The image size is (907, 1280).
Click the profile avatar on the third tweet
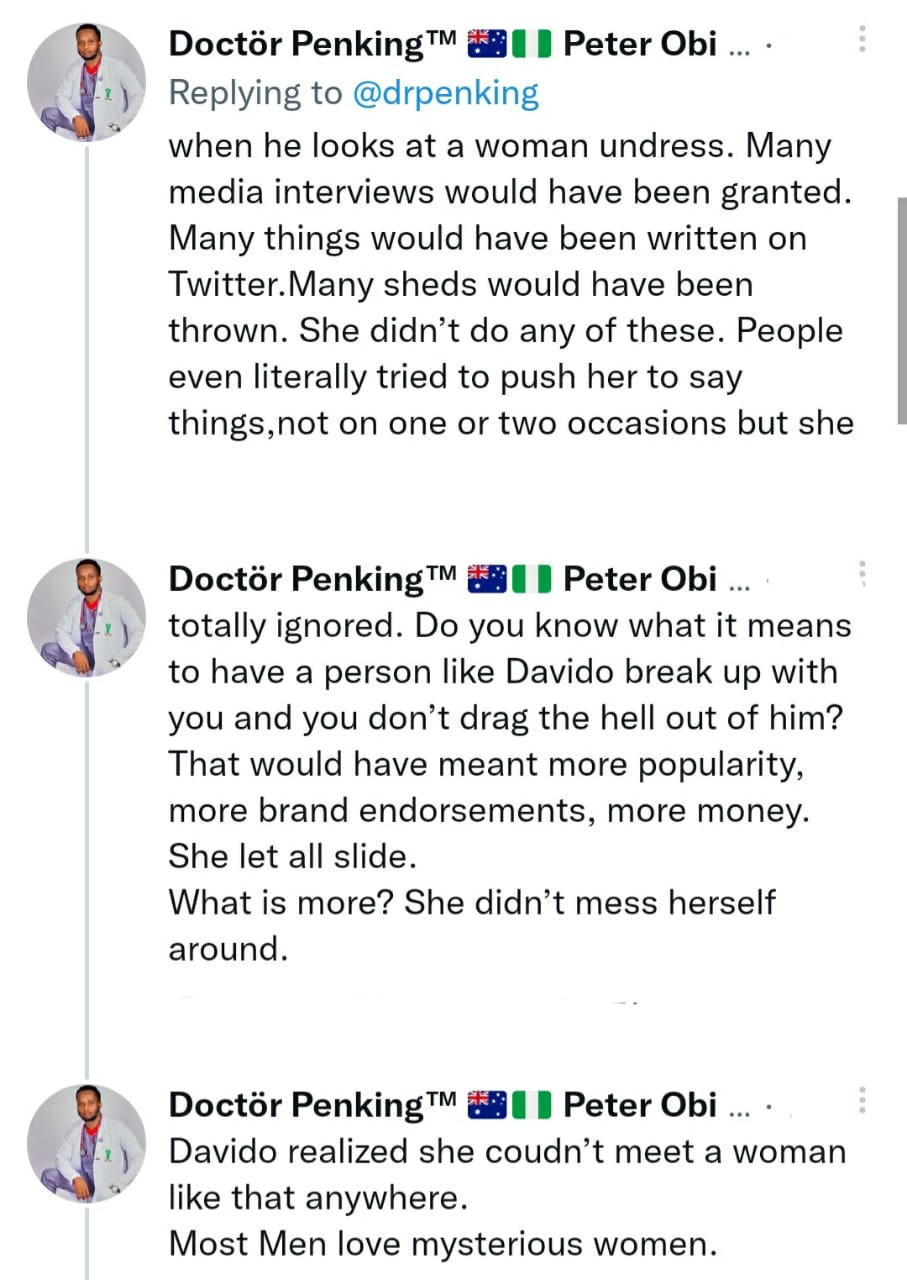click(86, 1144)
